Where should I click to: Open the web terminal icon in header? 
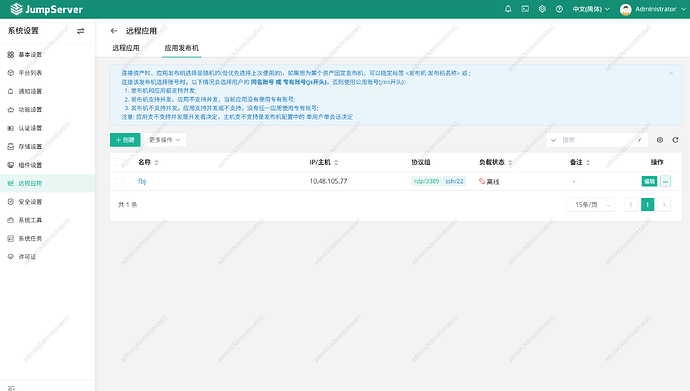pyautogui.click(x=525, y=9)
